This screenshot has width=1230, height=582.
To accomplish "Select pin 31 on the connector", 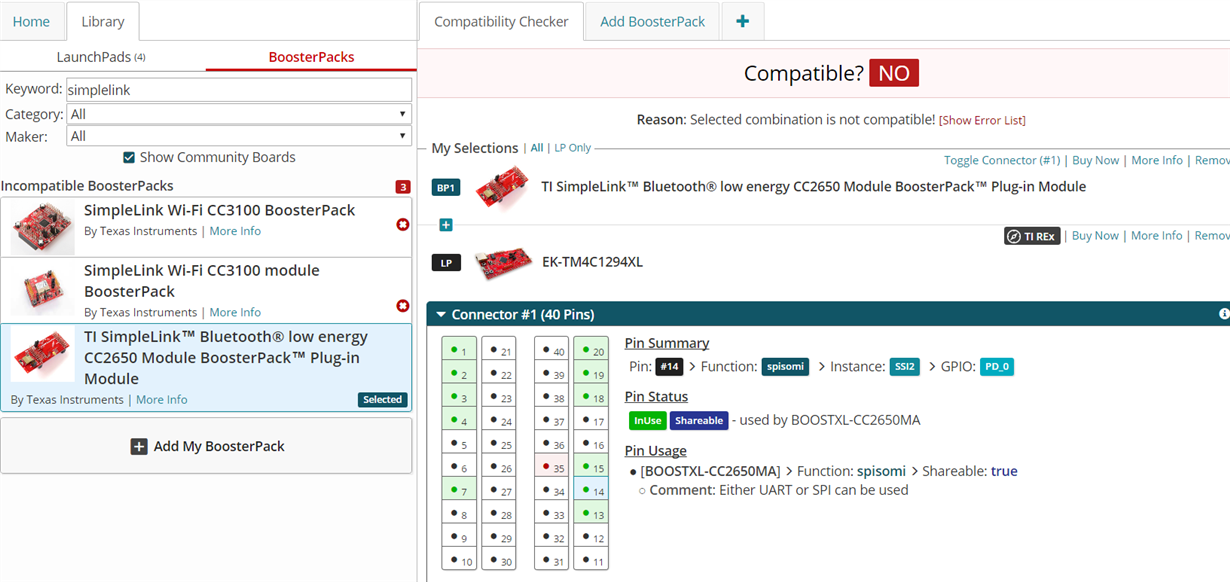I will click(551, 560).
